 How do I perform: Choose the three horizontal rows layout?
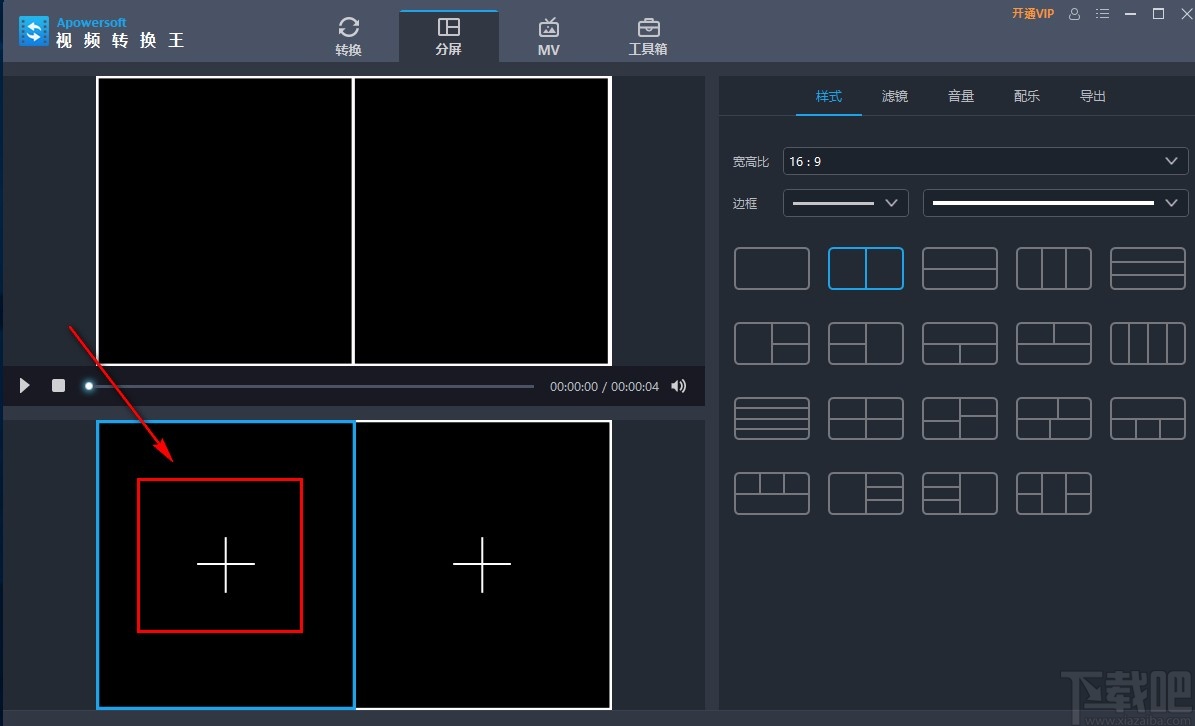1148,268
